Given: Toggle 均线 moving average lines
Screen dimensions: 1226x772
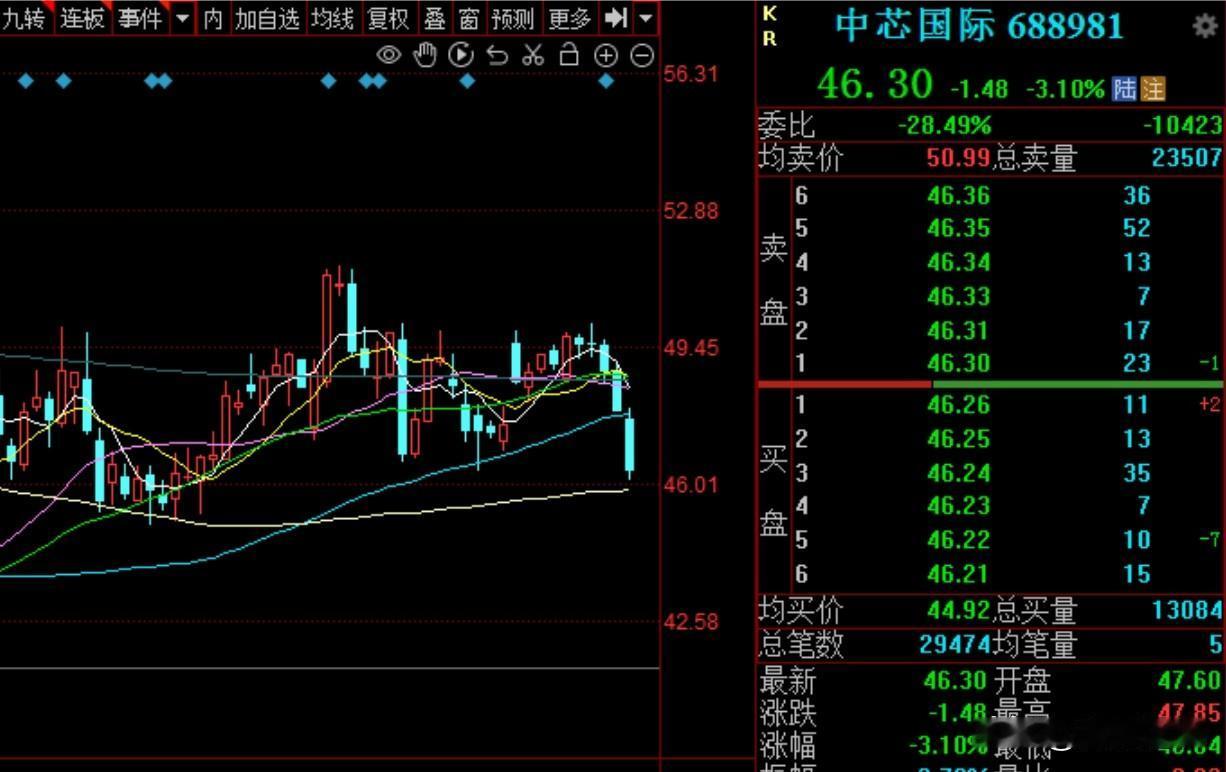Looking at the screenshot, I should (332, 18).
